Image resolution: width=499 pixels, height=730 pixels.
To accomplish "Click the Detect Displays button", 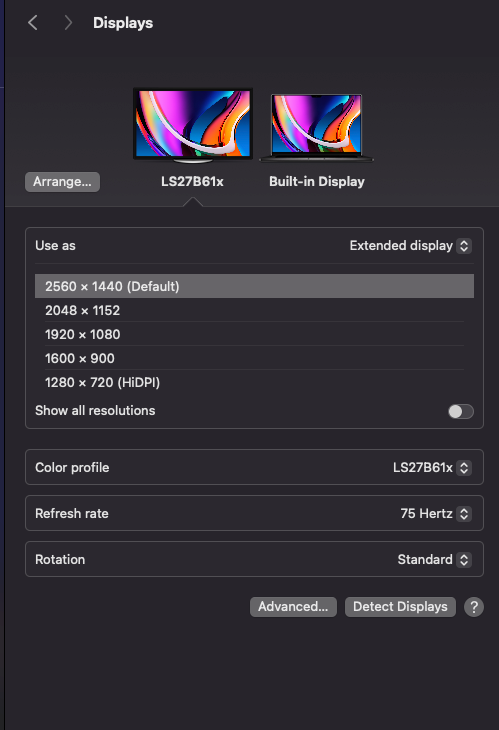I will point(400,607).
